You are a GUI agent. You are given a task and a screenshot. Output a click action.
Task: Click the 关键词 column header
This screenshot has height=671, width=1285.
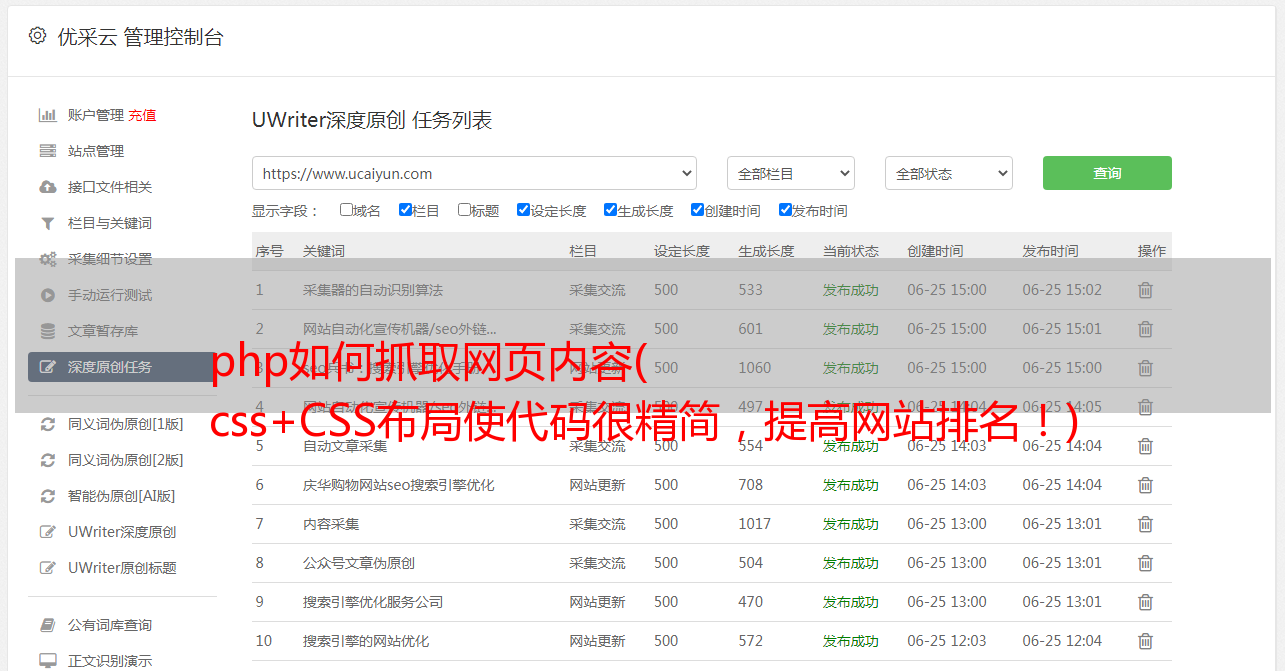pyautogui.click(x=324, y=251)
